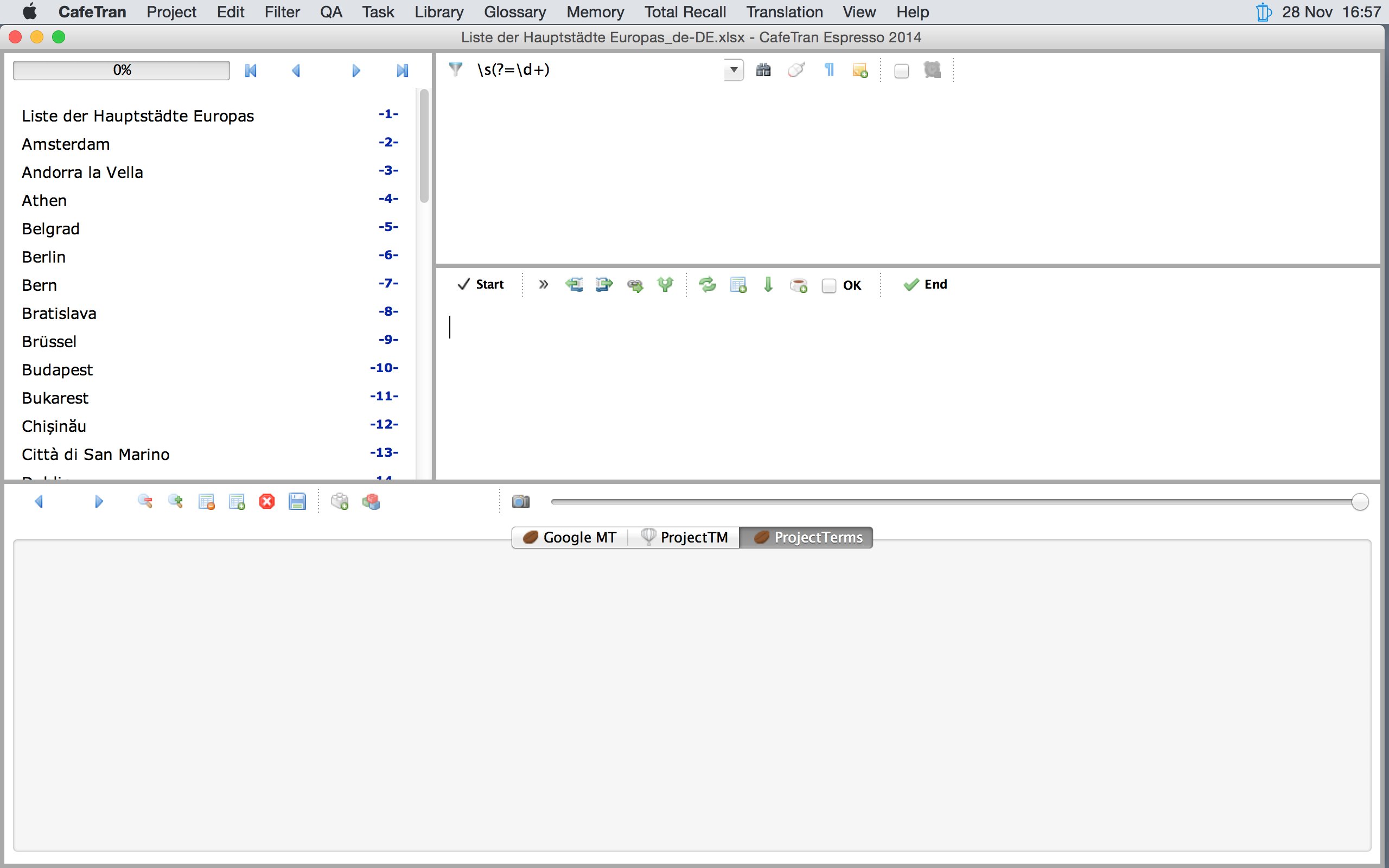Click the funnel filter icon

click(x=456, y=69)
